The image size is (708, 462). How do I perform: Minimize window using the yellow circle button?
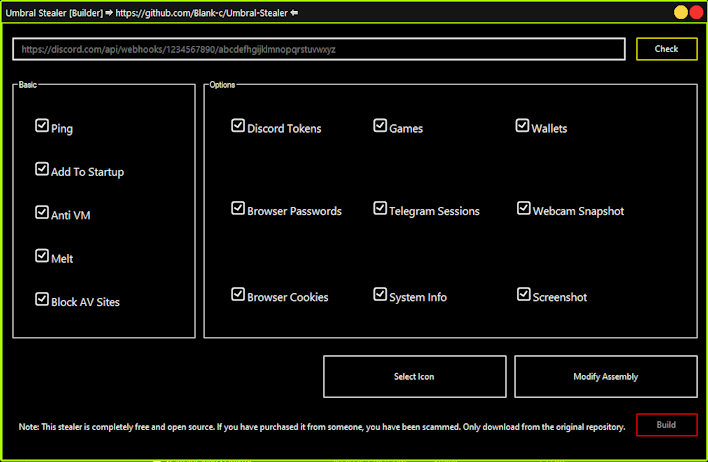(680, 12)
